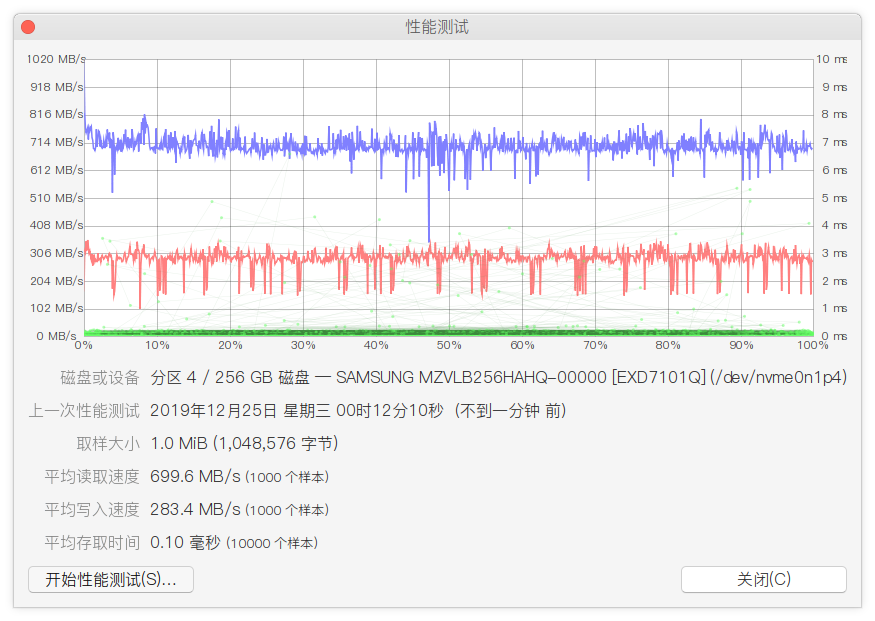The width and height of the screenshot is (875, 621).
Task: Click the red window close button
Action: pyautogui.click(x=28, y=27)
